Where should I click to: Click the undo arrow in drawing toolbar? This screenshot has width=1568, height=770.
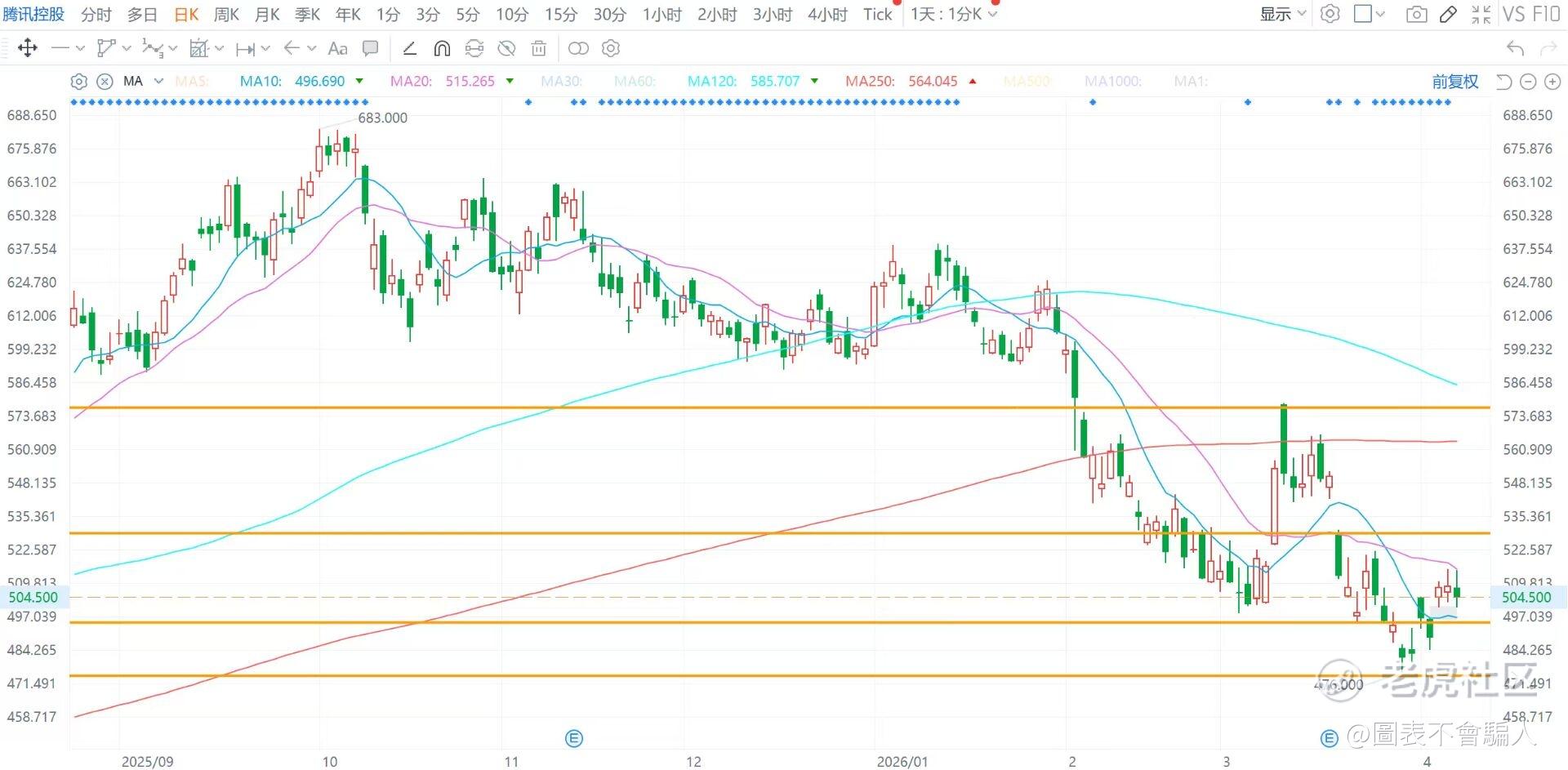click(1515, 49)
